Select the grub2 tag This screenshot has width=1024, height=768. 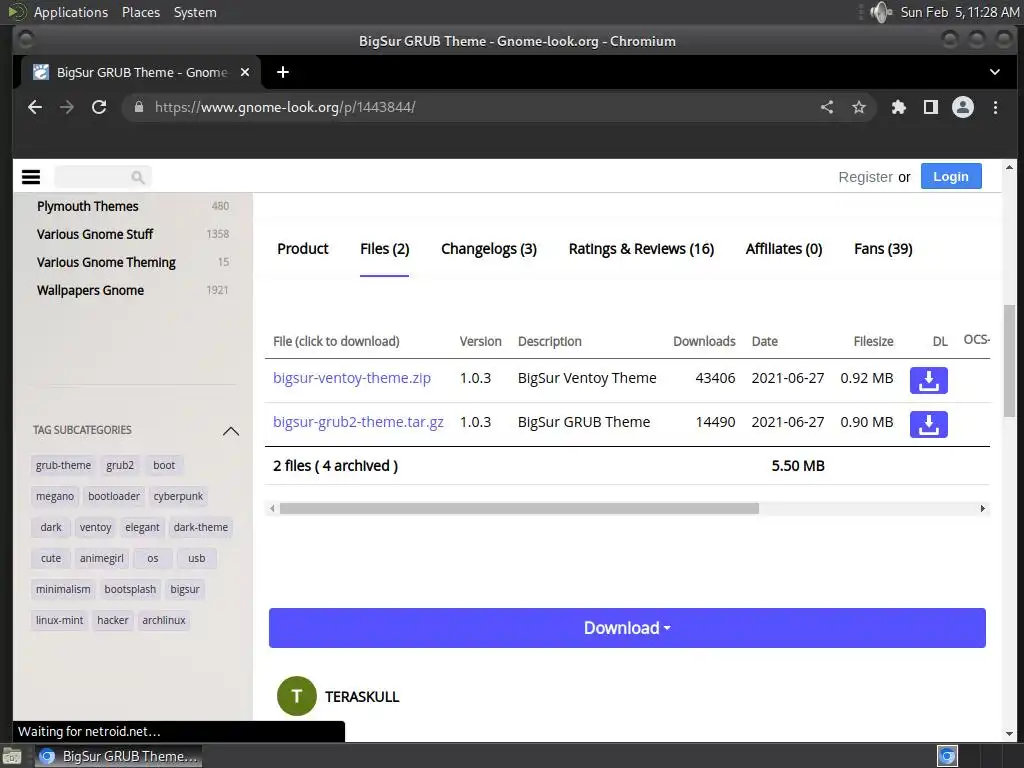pos(120,465)
